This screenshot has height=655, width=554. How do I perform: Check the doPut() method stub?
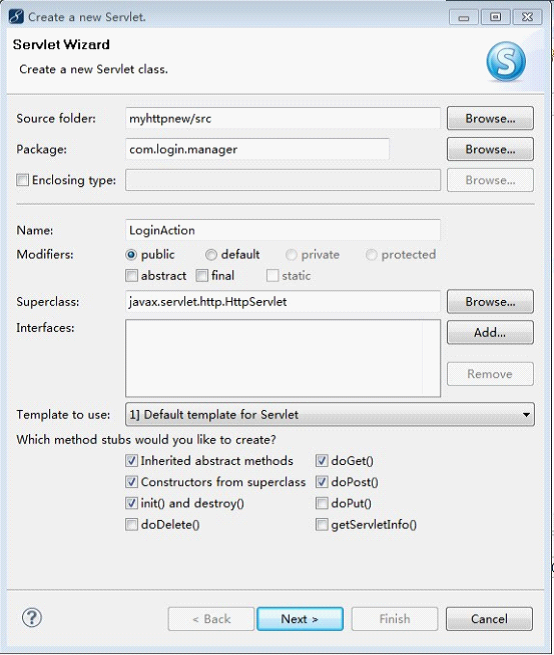pos(322,503)
